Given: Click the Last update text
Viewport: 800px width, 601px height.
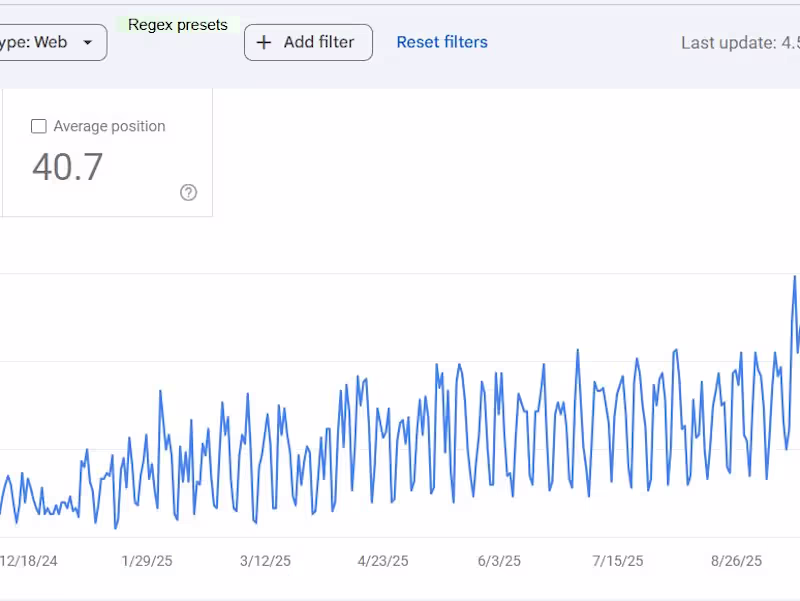Looking at the screenshot, I should pos(740,43).
